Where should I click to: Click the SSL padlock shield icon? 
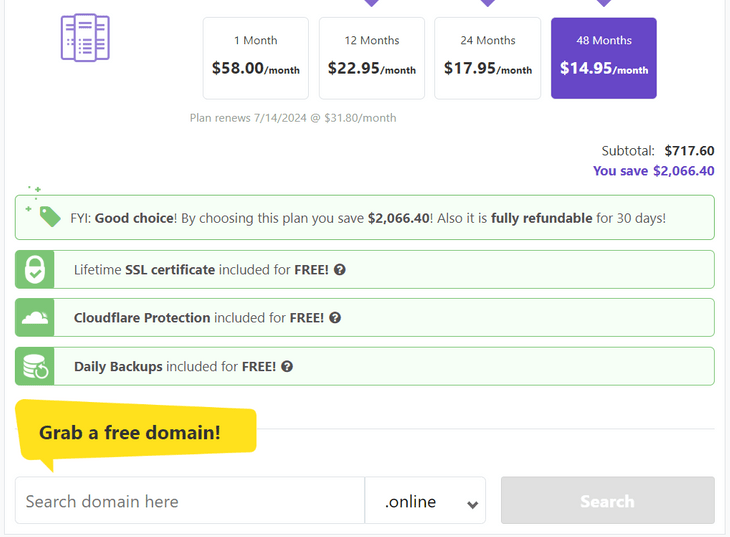(35, 270)
